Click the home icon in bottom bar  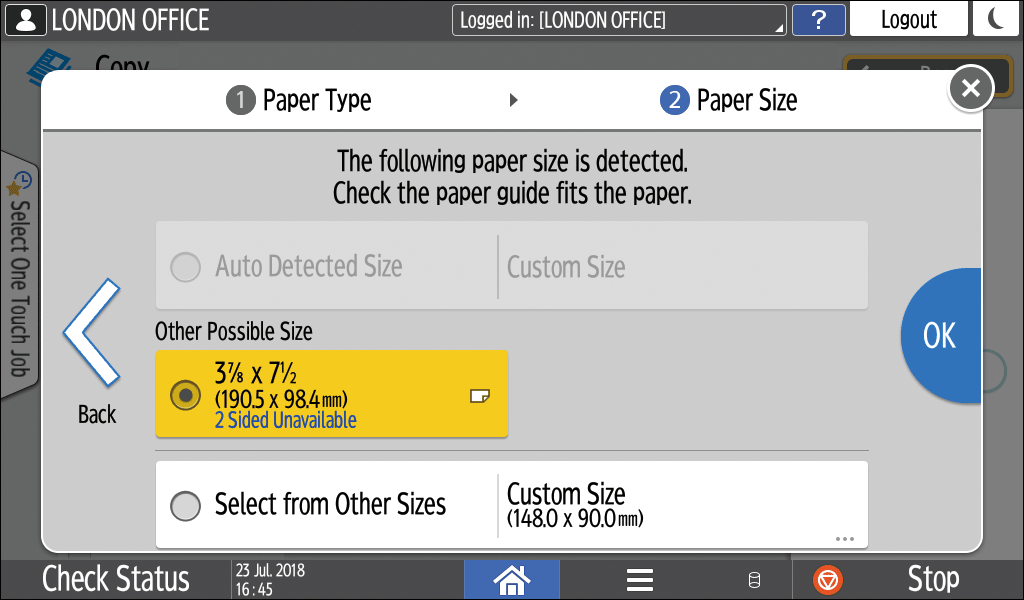point(511,579)
